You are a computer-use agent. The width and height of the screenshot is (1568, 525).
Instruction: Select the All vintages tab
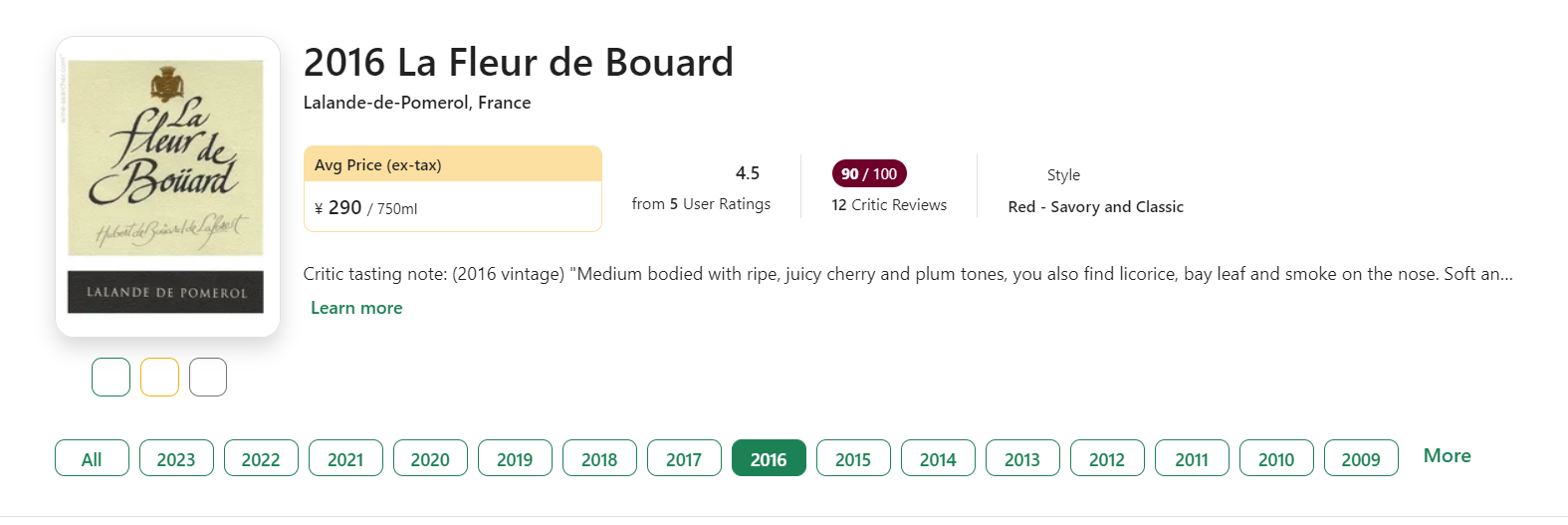click(x=92, y=458)
